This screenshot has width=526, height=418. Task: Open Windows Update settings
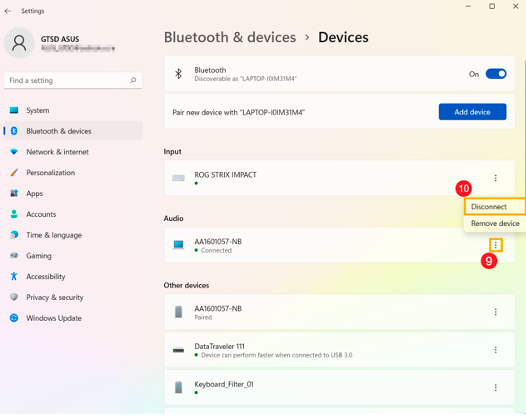(x=73, y=318)
